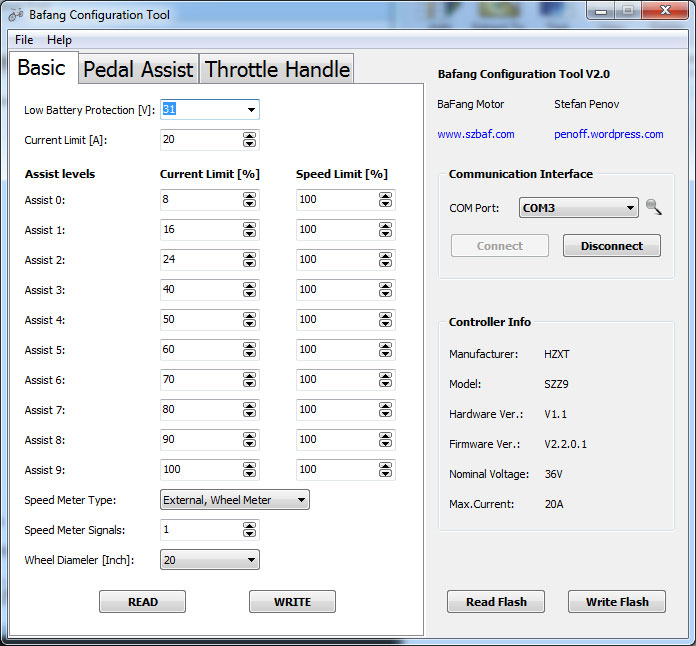Click the COM port search magnifier icon
This screenshot has width=696, height=646.
click(653, 207)
